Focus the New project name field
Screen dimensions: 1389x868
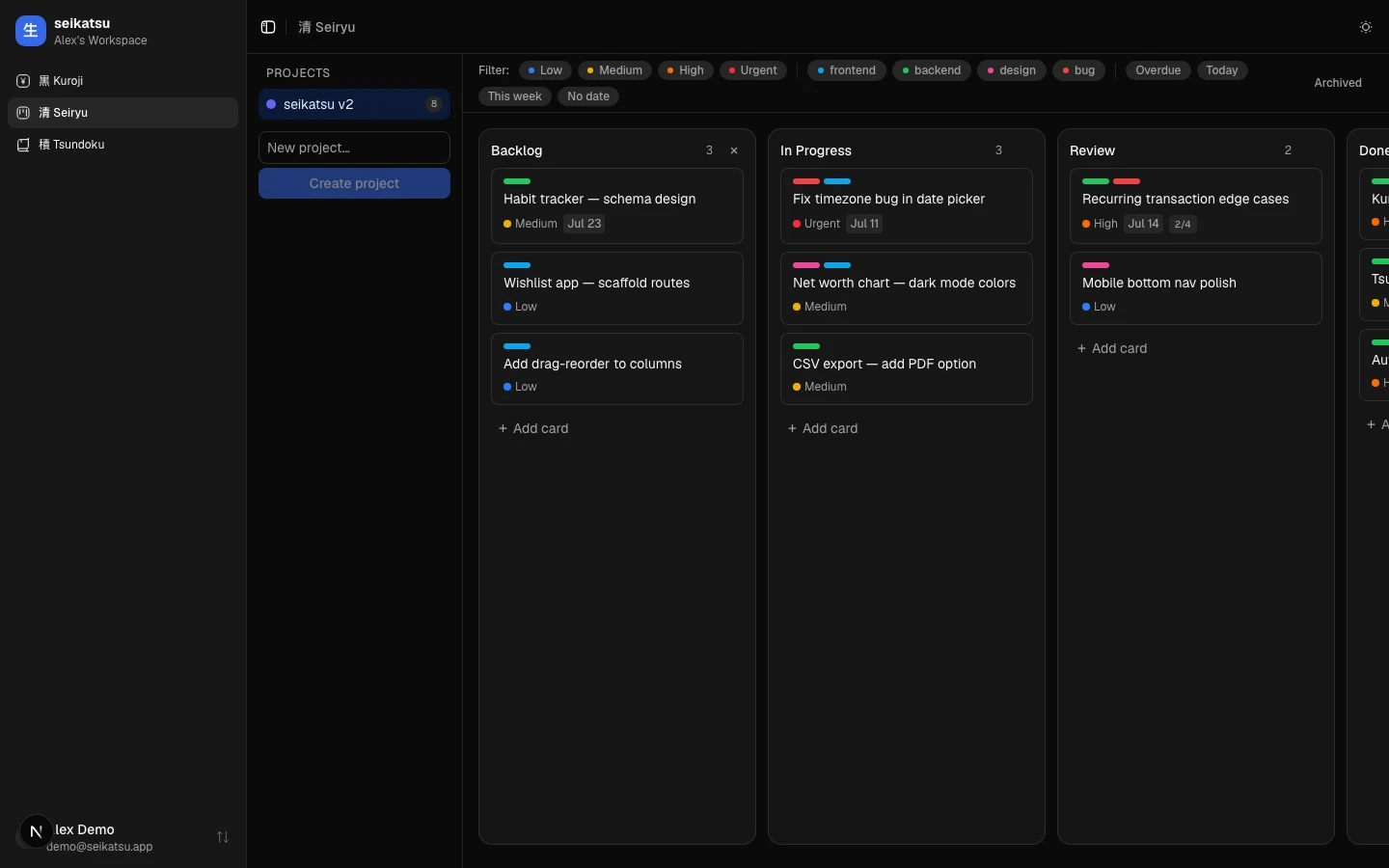pos(354,148)
